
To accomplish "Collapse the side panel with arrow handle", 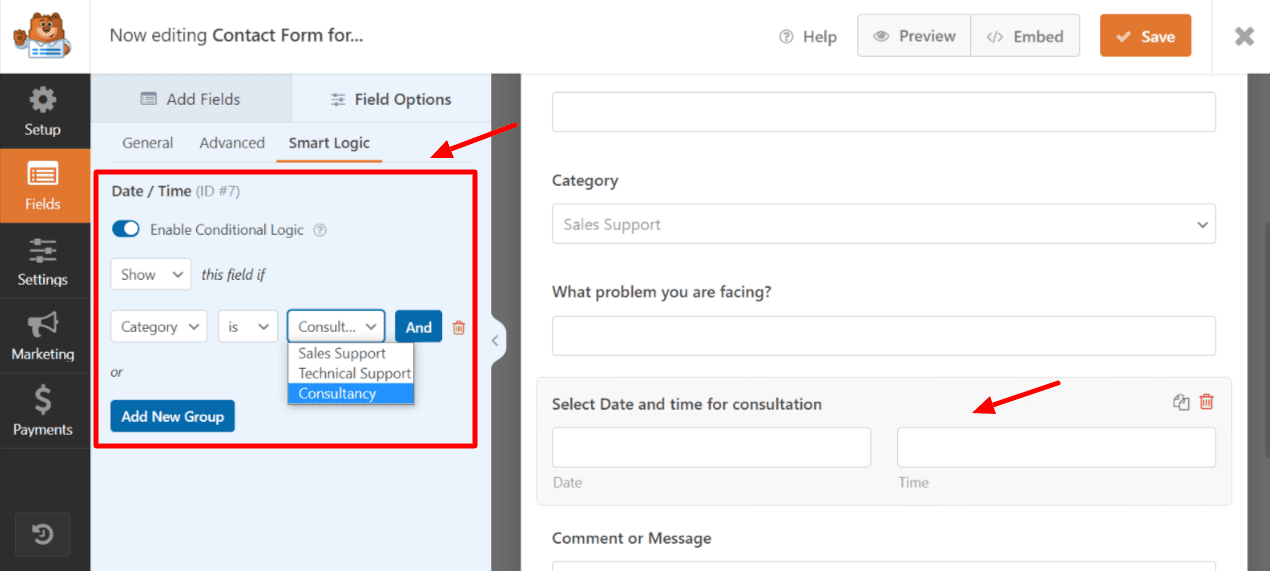I will (x=494, y=341).
